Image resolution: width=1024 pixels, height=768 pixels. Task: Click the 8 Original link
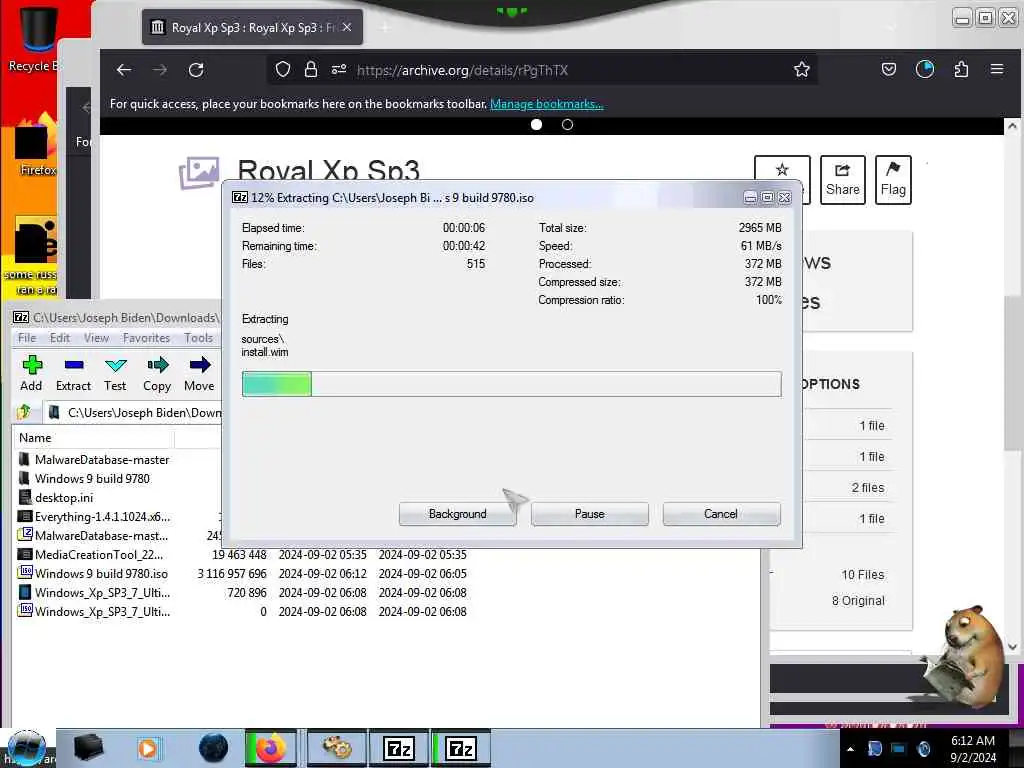(x=858, y=600)
